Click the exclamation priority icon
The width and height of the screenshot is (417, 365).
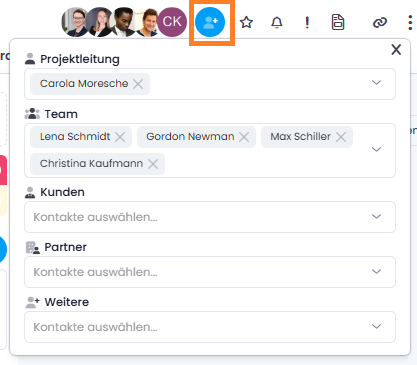(x=307, y=22)
